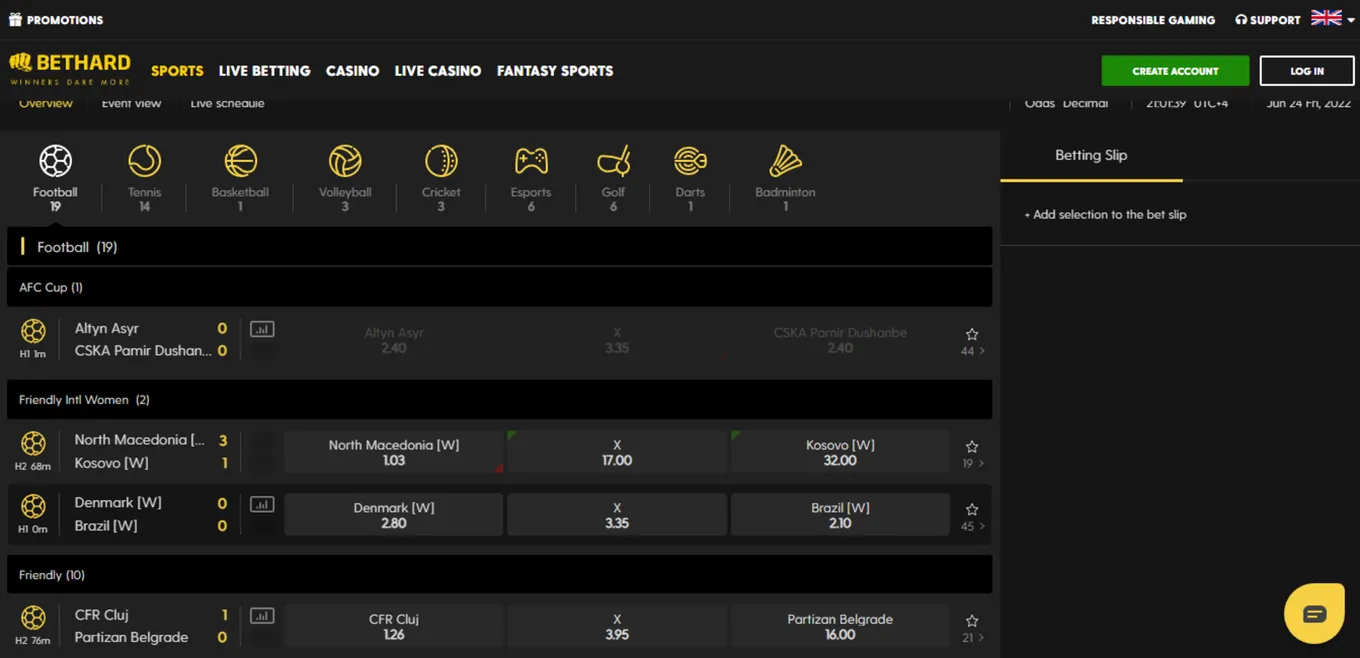Collapse the Friendly Intl Women (2) section
Viewport: 1360px width, 658px height.
pos(499,400)
